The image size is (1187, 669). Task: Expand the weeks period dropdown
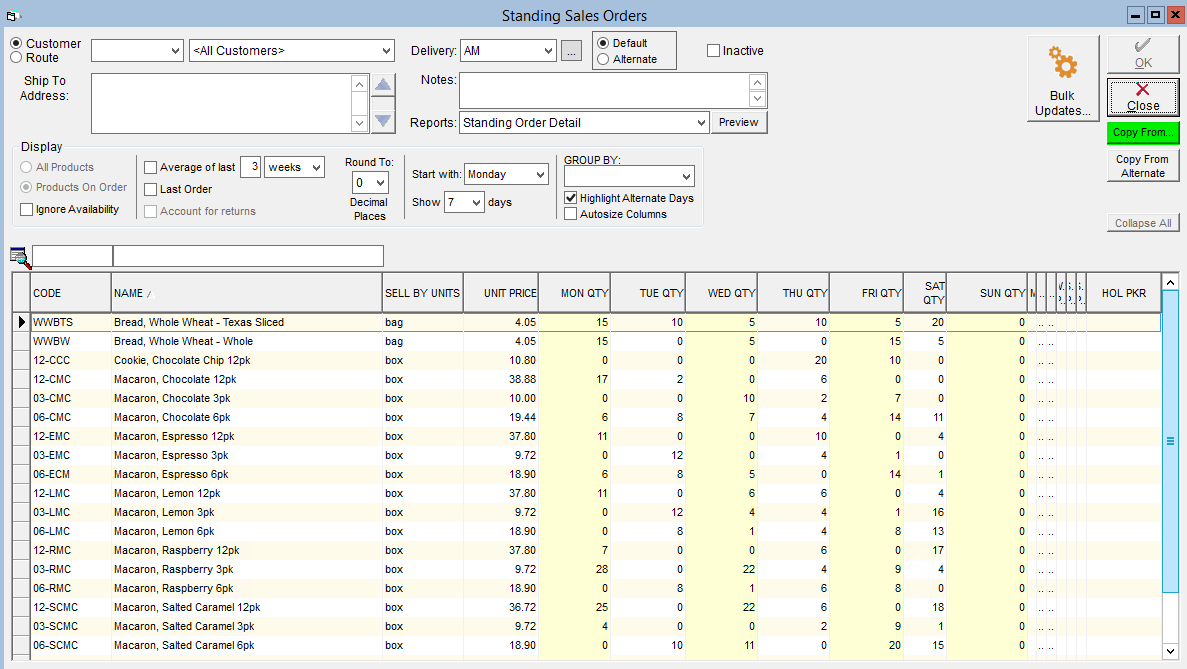click(x=316, y=167)
